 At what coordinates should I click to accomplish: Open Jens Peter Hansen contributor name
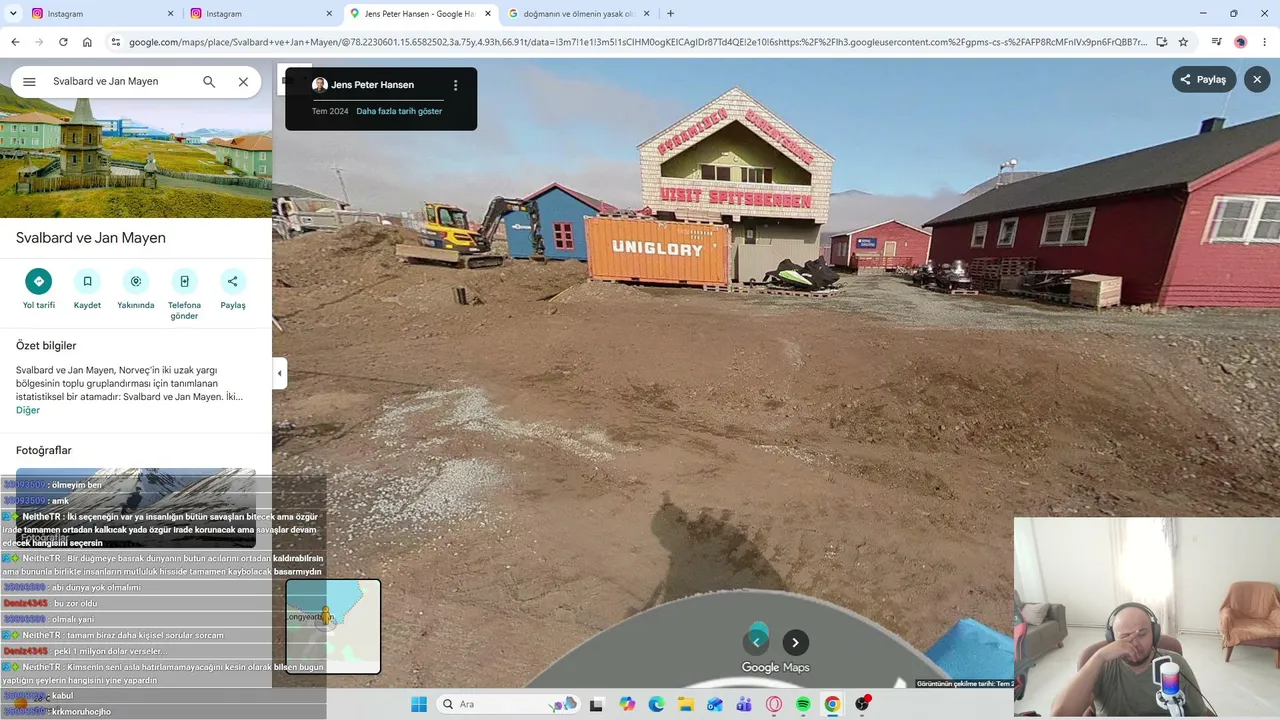pos(372,85)
